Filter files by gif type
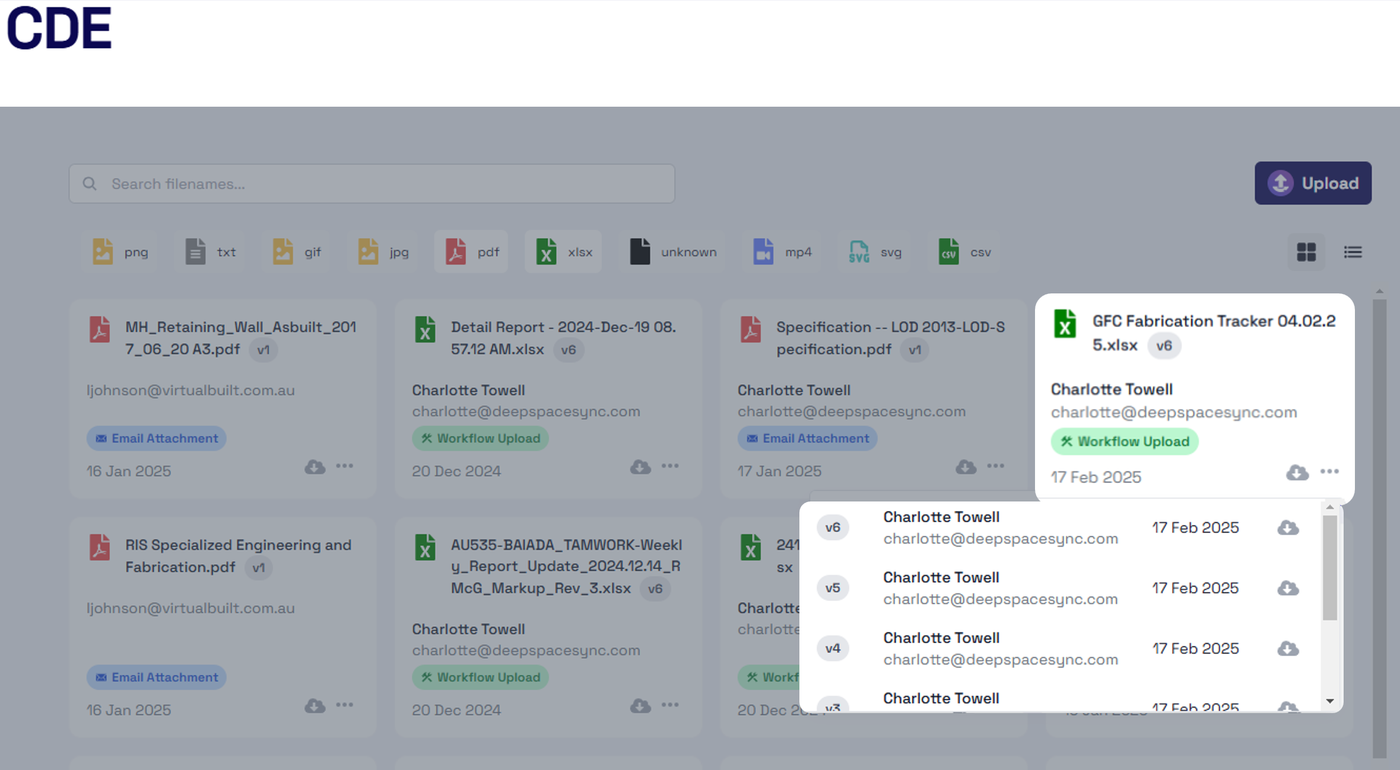 point(298,252)
